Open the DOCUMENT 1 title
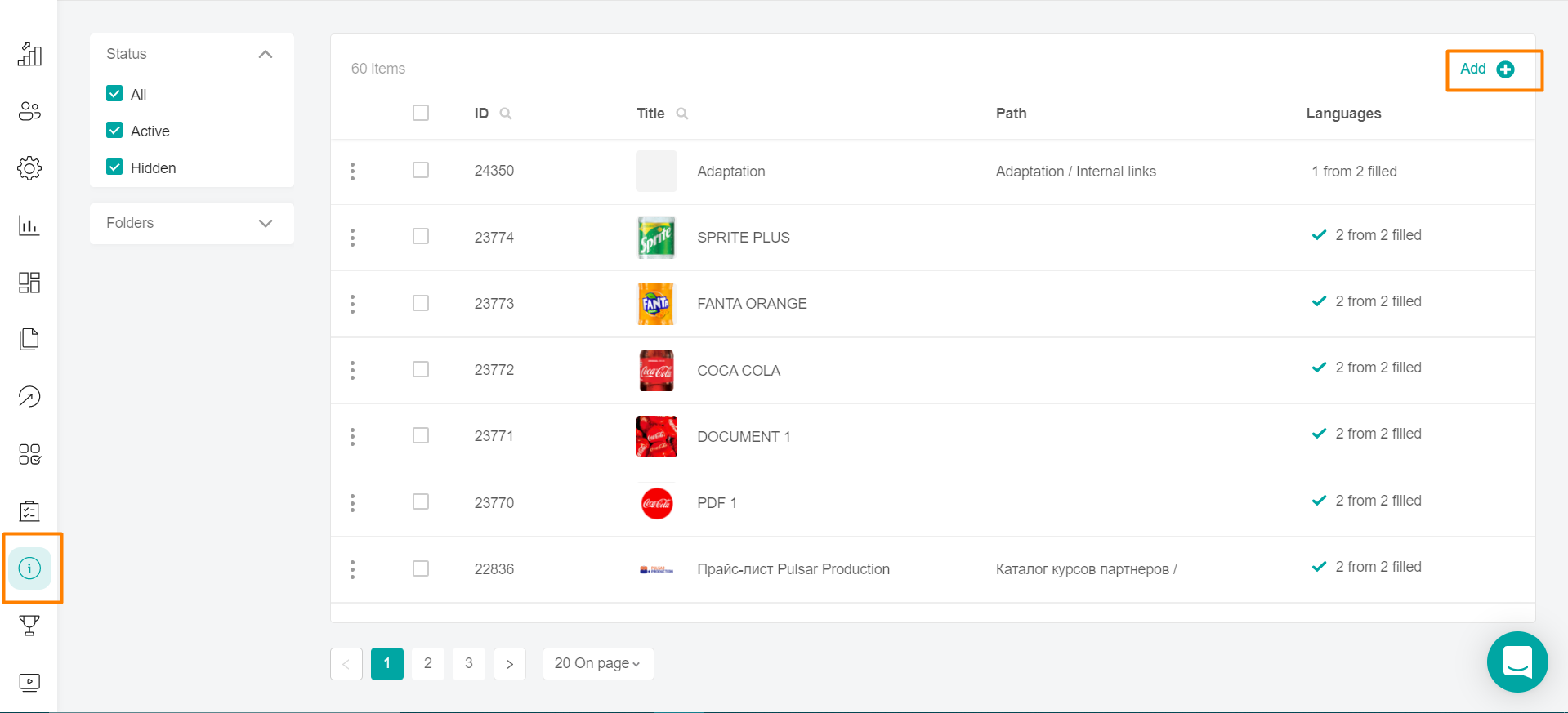Screen dimensions: 1568x713 744,437
